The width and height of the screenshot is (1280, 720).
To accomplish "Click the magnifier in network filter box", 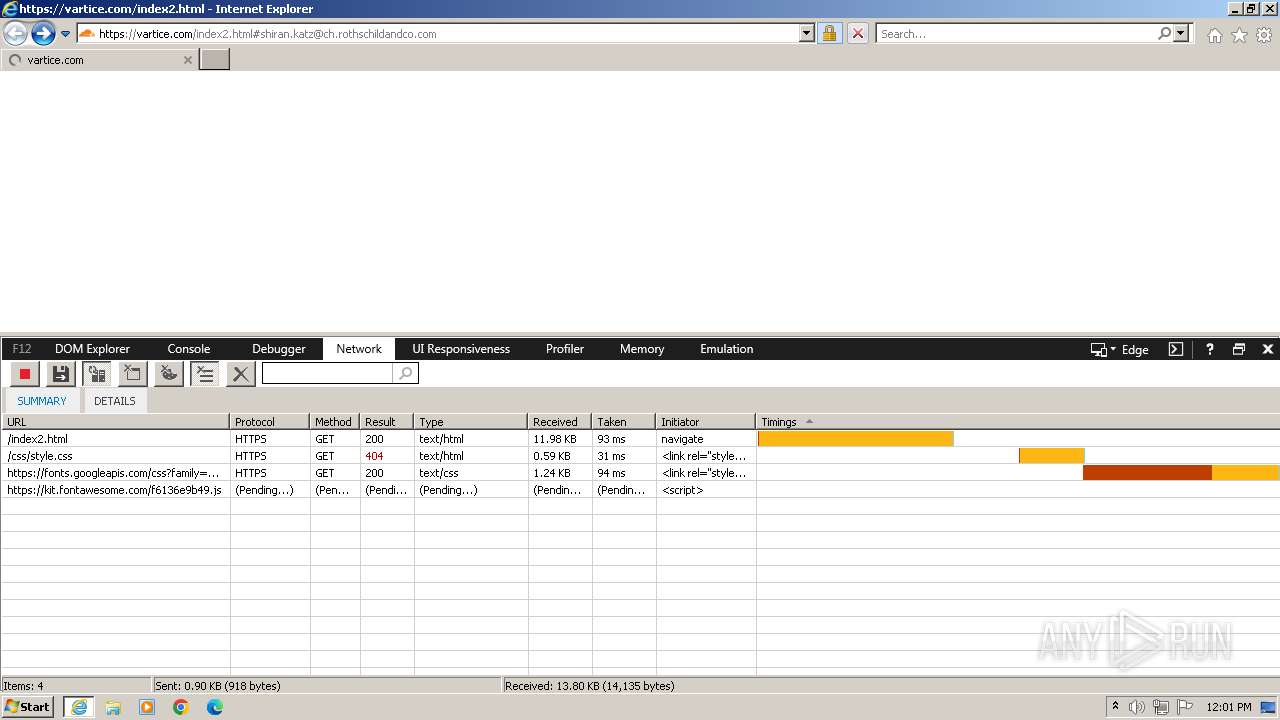I will point(405,373).
